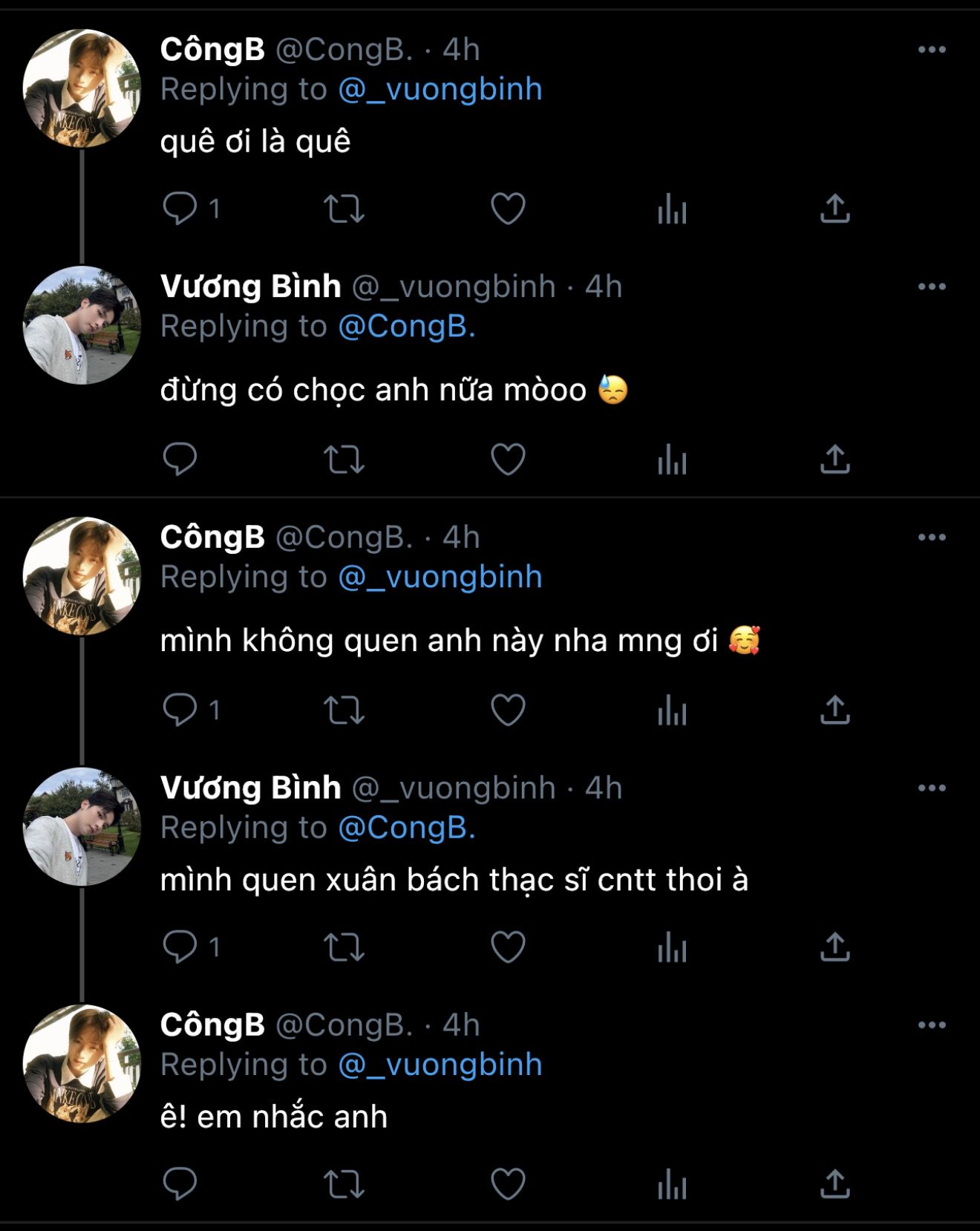
Task: Open more options on "ê! em nhắc anh" tweet
Action: (932, 1025)
